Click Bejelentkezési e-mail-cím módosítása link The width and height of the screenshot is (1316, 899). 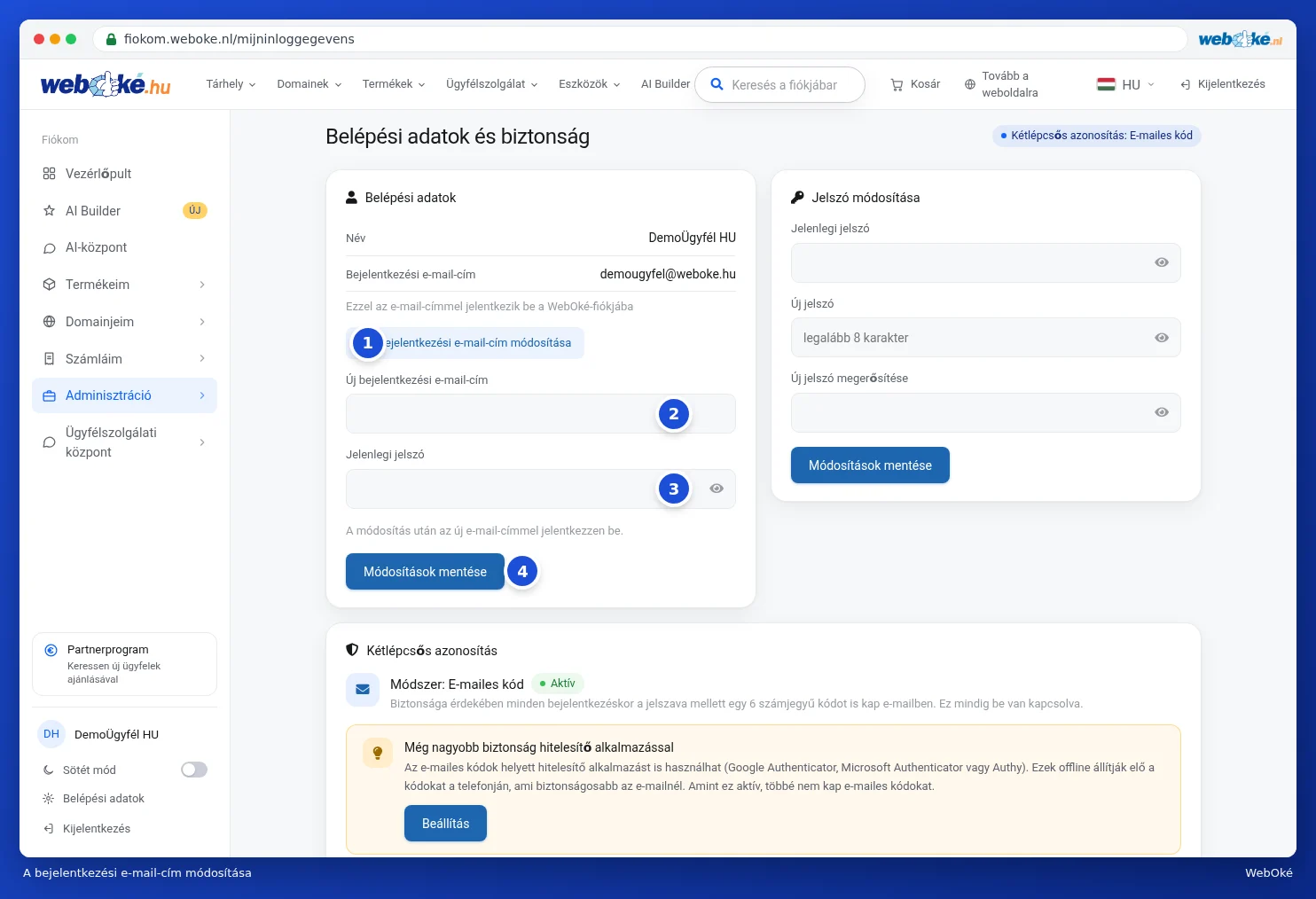465,343
